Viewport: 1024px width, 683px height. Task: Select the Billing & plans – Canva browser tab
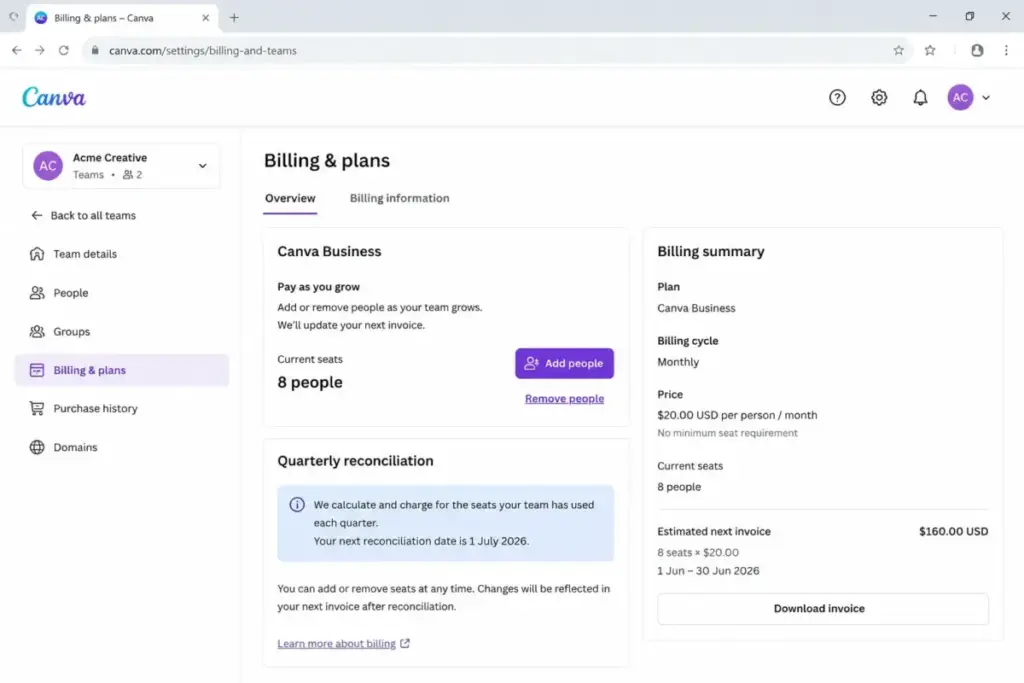[x=121, y=18]
